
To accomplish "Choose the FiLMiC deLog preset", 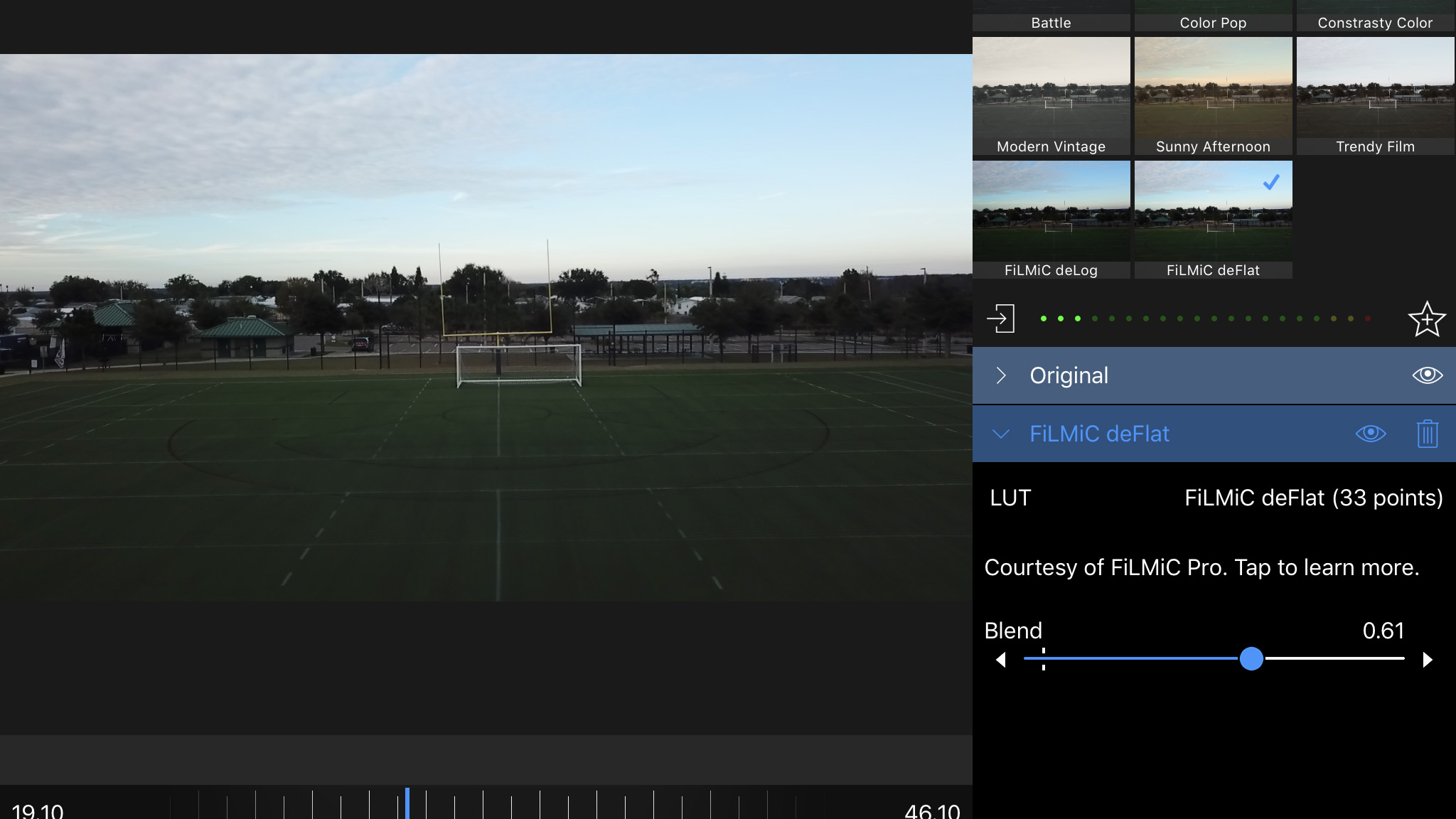I will (1051, 219).
